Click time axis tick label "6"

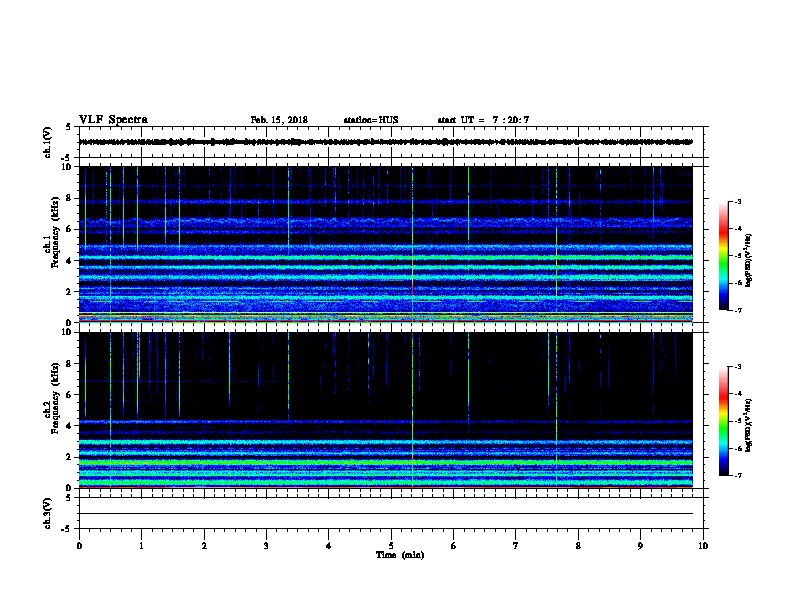click(453, 546)
